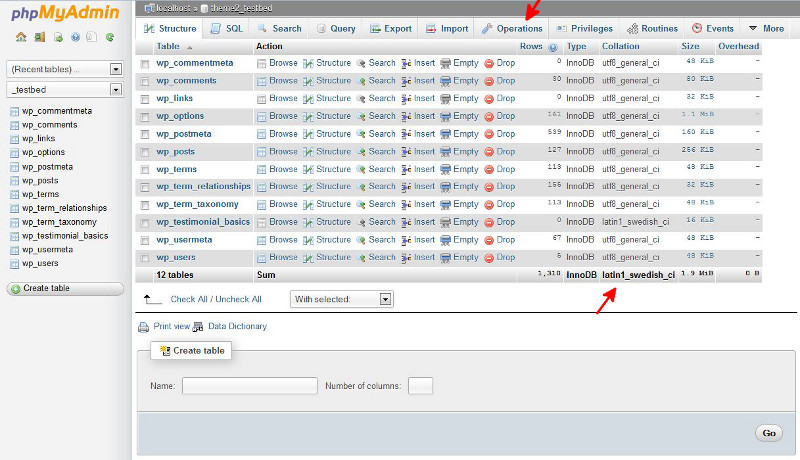Click wp_users table icon in sidebar

14,264
